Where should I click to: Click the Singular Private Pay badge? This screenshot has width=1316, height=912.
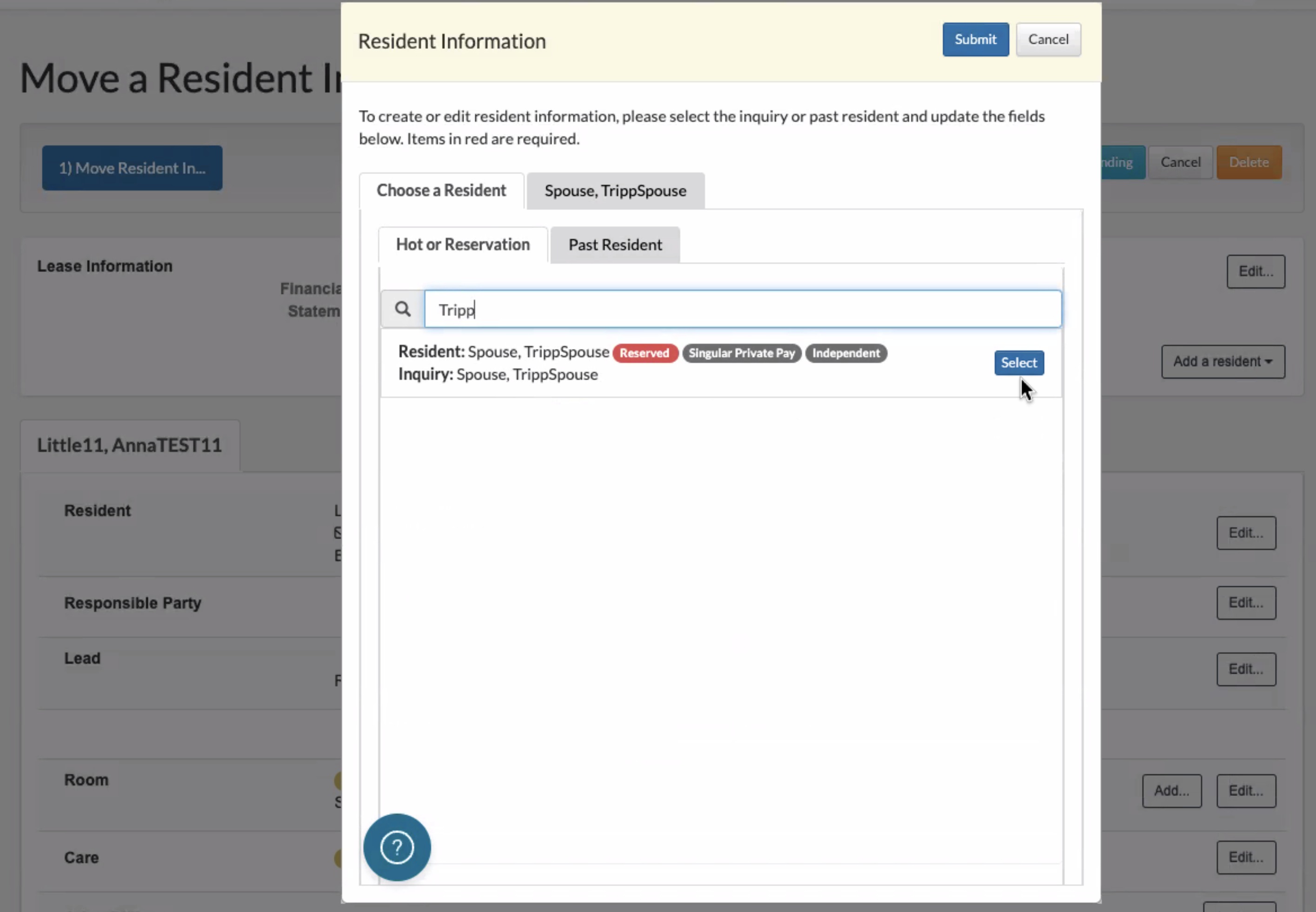point(741,353)
